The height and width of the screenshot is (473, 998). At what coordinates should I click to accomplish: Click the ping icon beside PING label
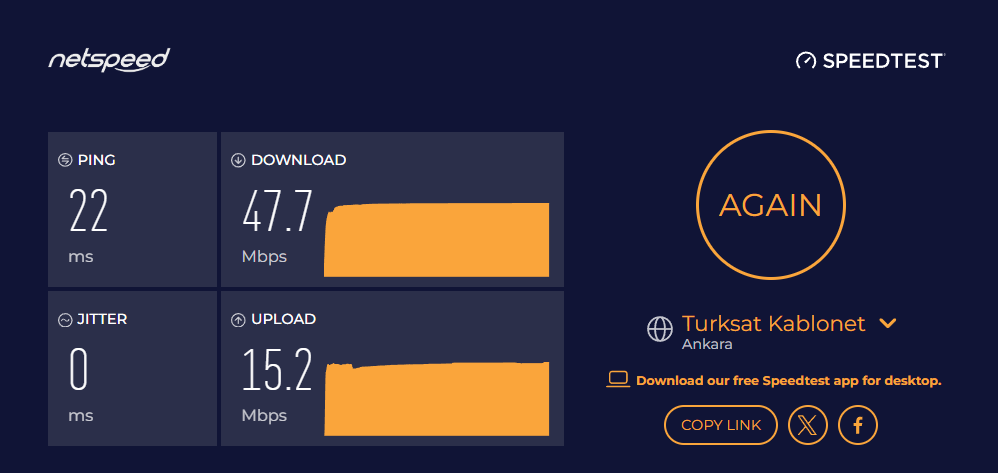click(x=65, y=160)
